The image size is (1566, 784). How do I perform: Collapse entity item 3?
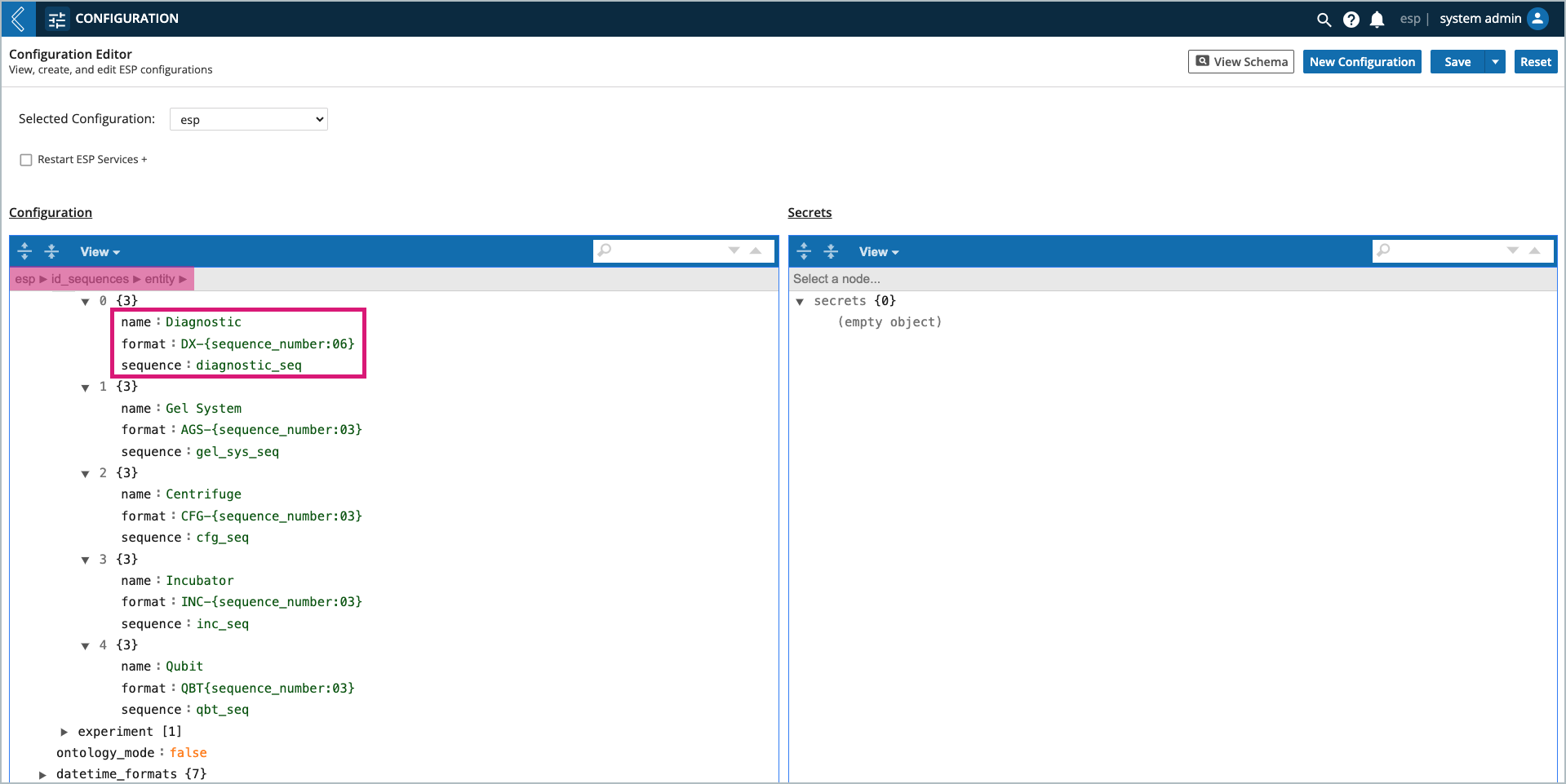click(85, 560)
